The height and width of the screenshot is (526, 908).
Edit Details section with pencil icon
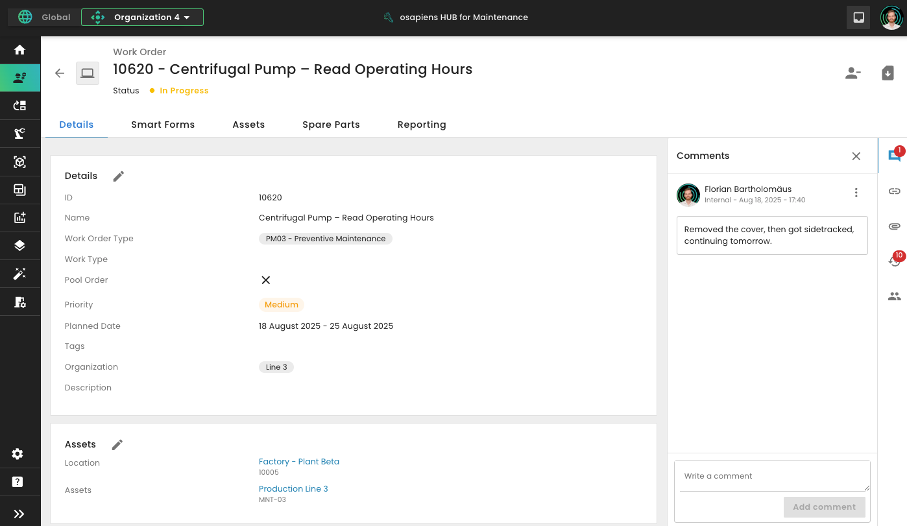118,176
